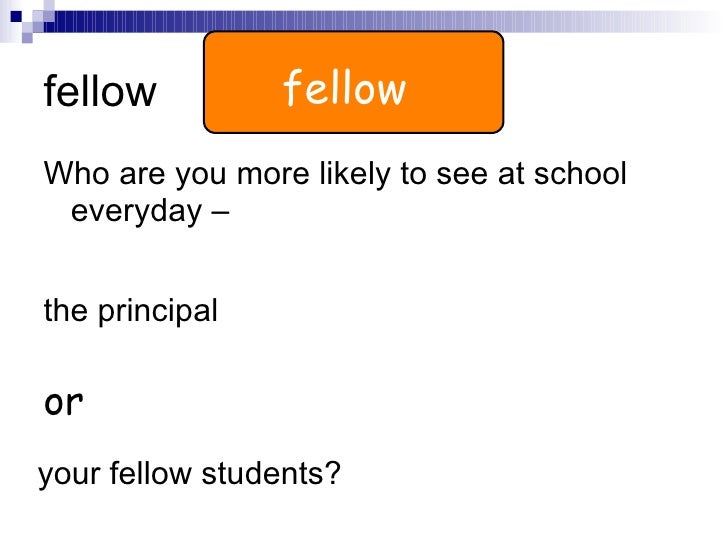The height and width of the screenshot is (546, 728).
Task: Click the word "likely" in the question
Action: pyautogui.click(x=355, y=175)
